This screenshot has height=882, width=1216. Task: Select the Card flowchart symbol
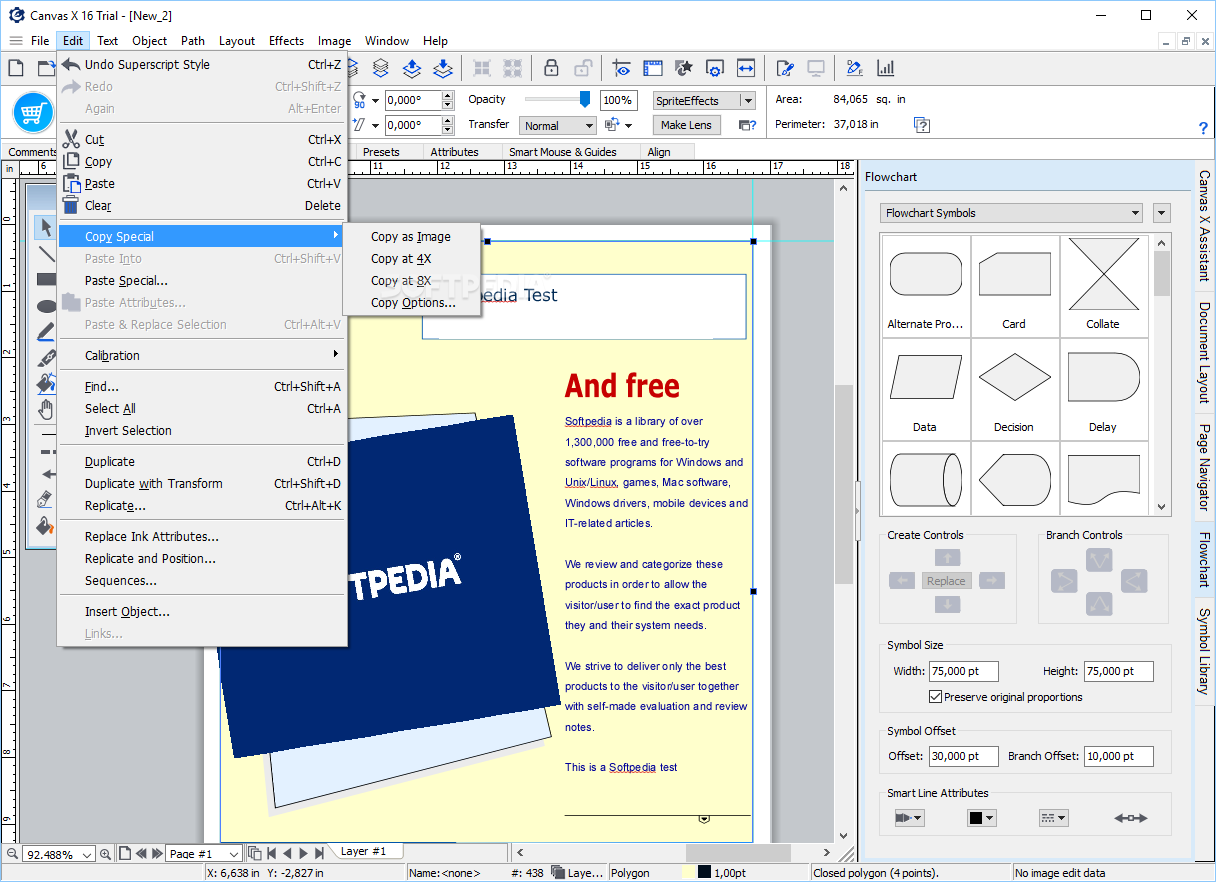pos(1014,285)
